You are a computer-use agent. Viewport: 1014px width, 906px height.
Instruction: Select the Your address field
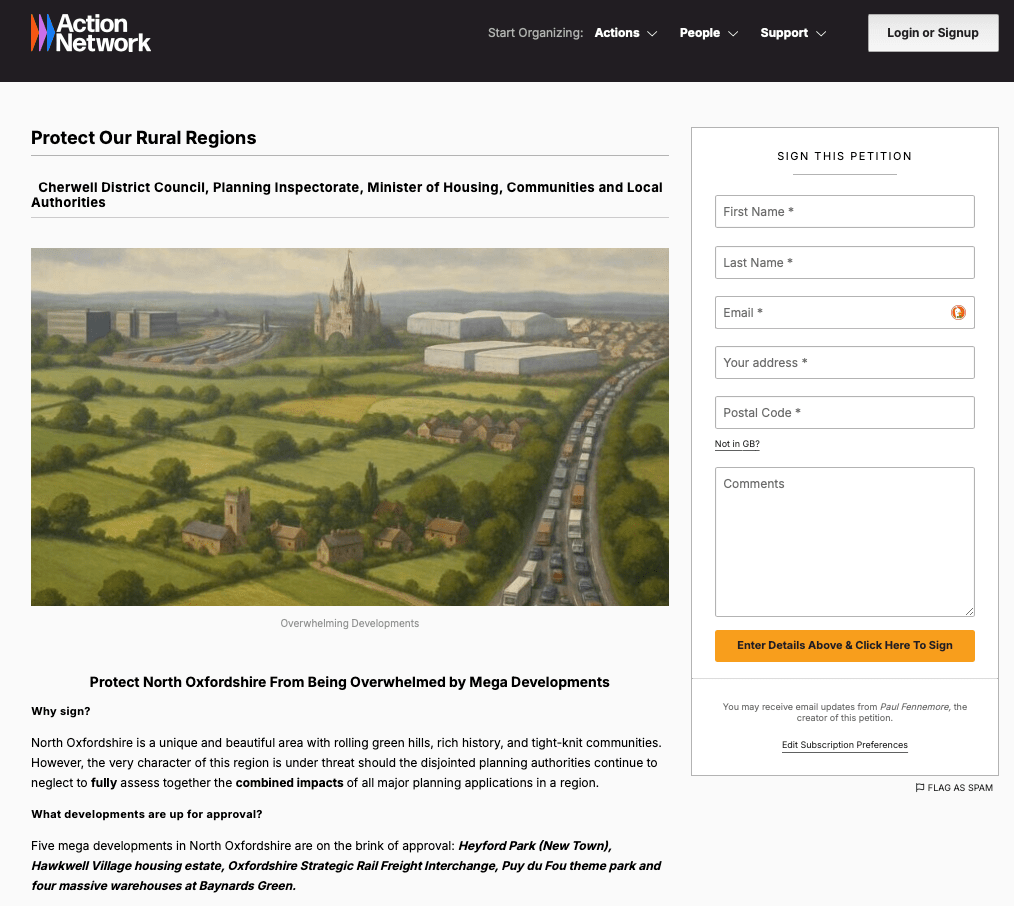(x=844, y=363)
